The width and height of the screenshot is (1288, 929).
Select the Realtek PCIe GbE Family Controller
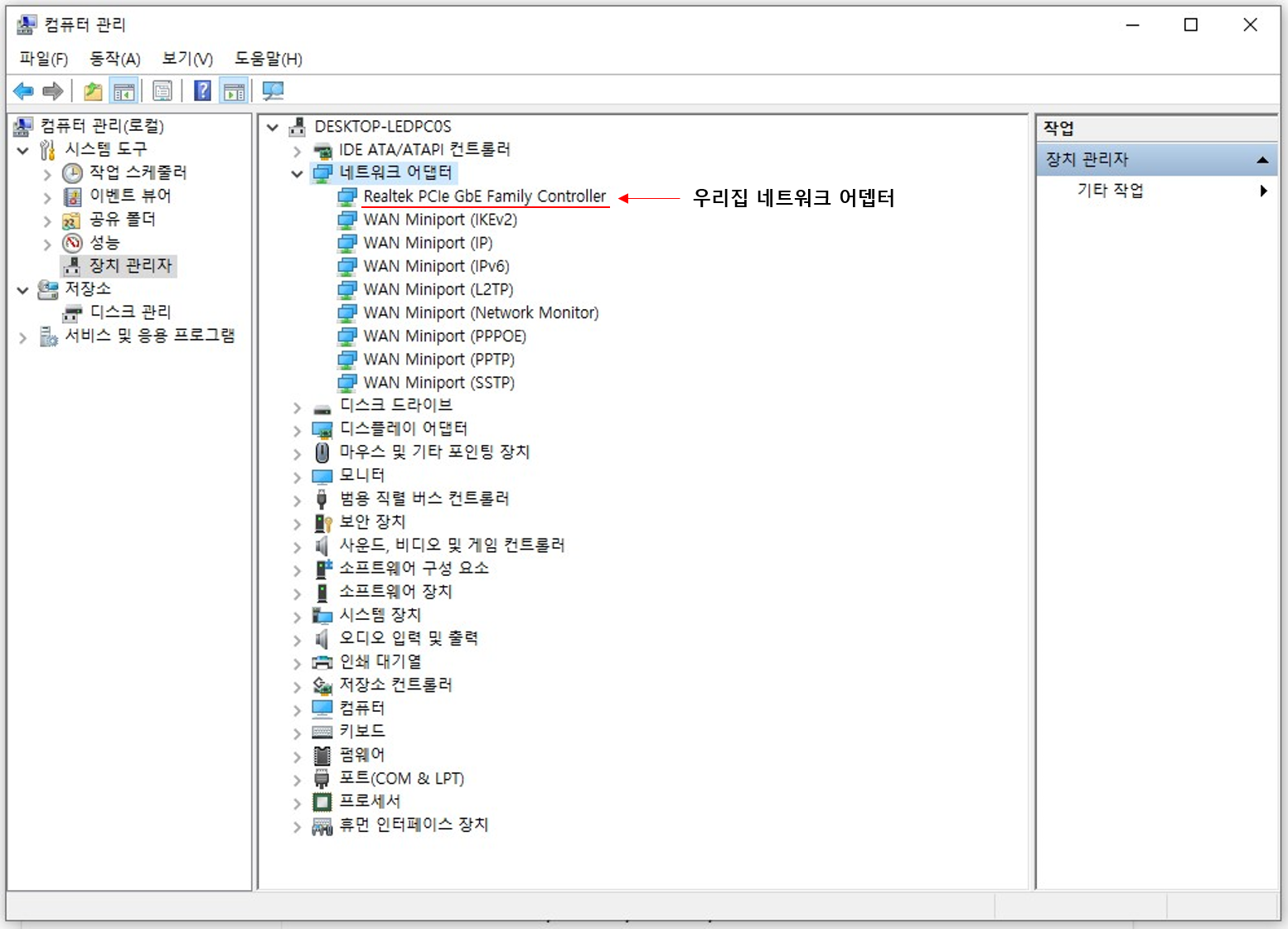pyautogui.click(x=484, y=196)
